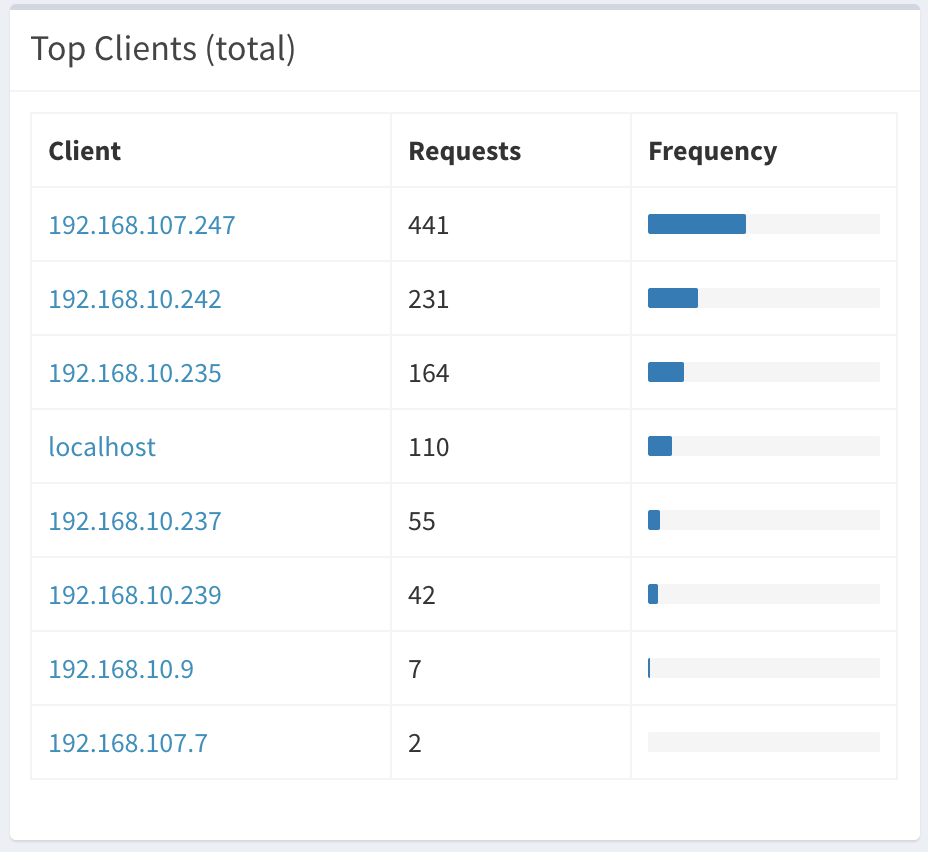The image size is (928, 852).
Task: Select the 110 requests value
Action: point(428,447)
